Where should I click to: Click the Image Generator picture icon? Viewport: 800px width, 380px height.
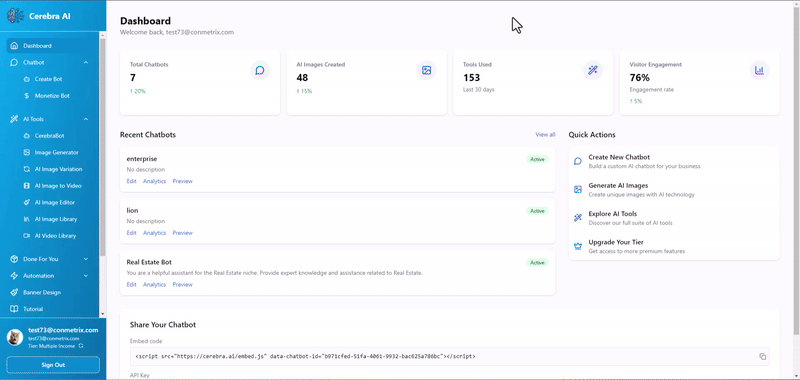tap(27, 153)
